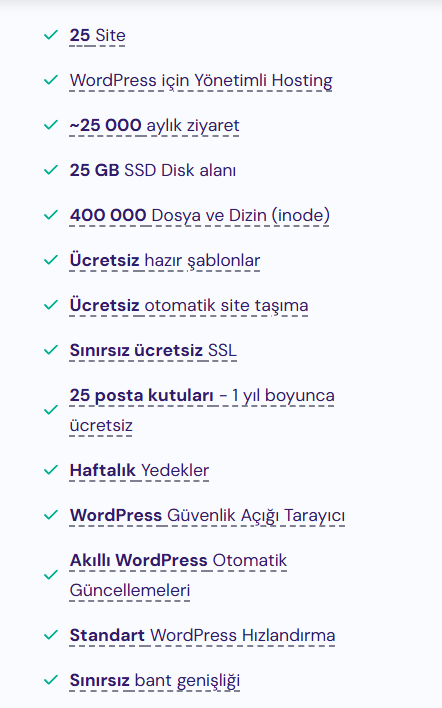Open Ücretsiz otomatik site taşıma info

pos(189,306)
